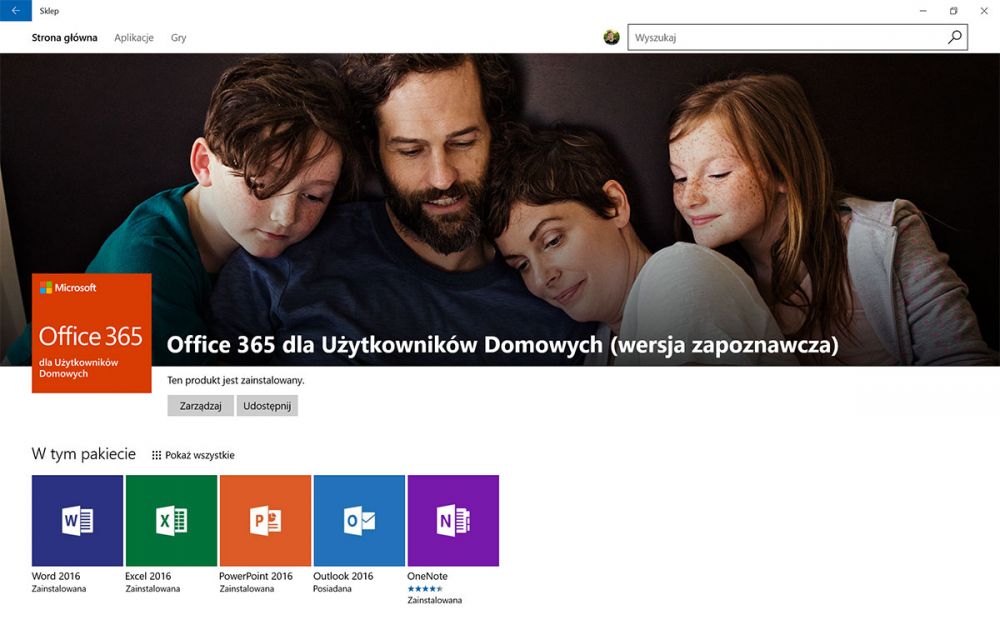Screen dimensions: 1000x640
Task: Open the PowerPoint 2016 tile
Action: click(x=265, y=520)
